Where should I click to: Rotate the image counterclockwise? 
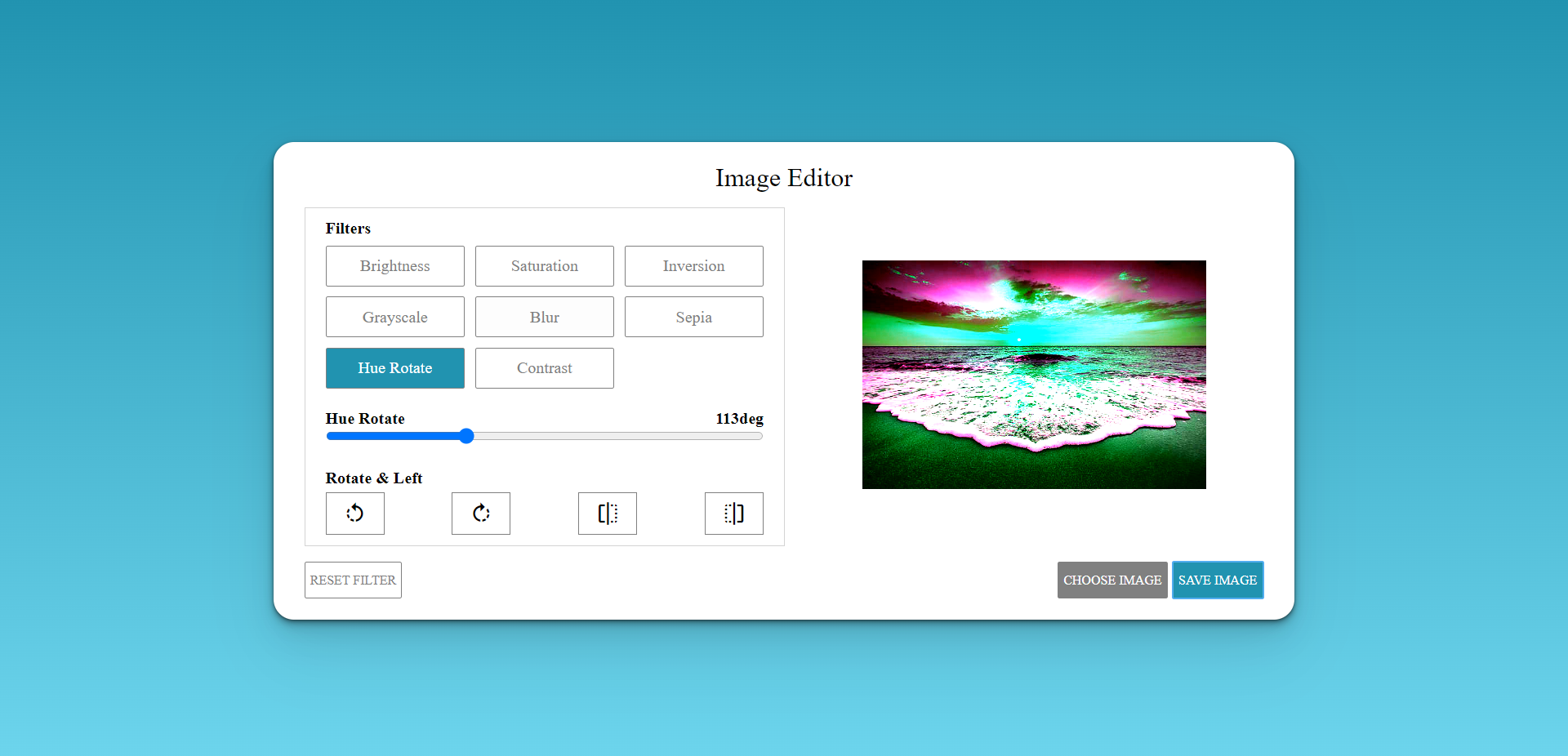(354, 514)
